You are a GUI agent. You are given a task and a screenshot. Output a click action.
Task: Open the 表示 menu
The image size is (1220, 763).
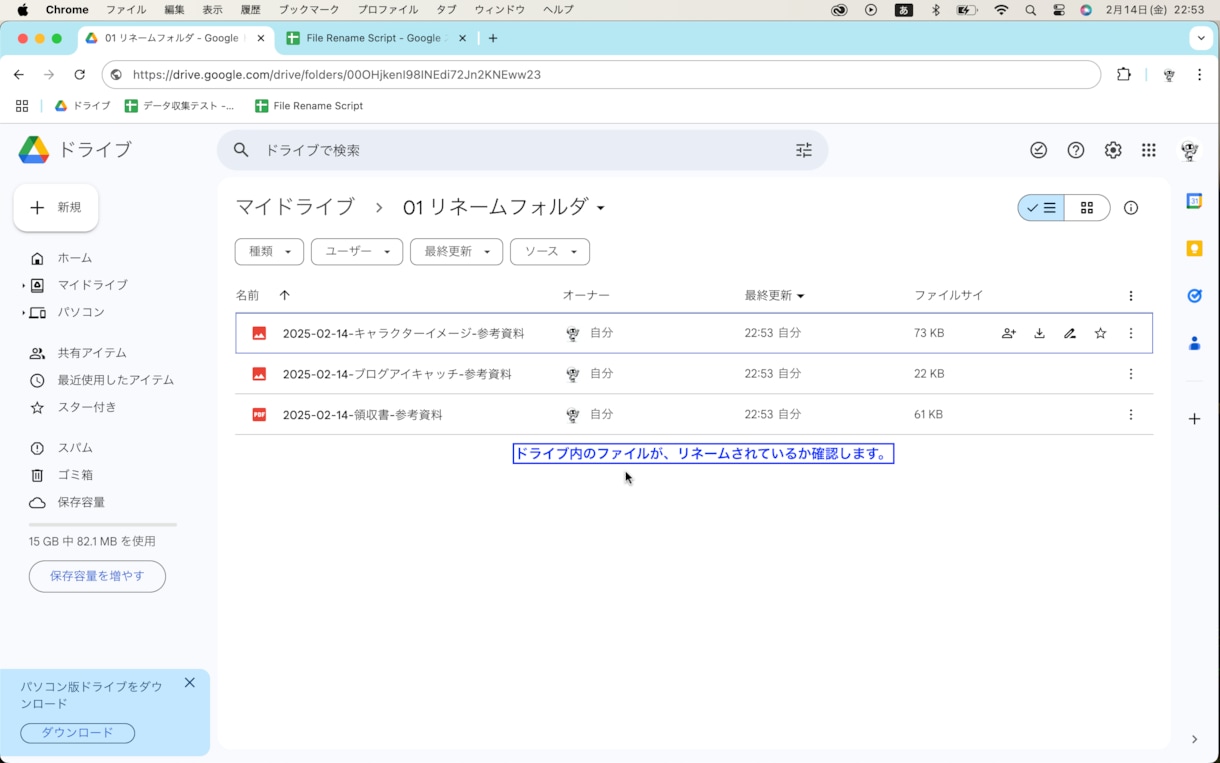pos(212,10)
